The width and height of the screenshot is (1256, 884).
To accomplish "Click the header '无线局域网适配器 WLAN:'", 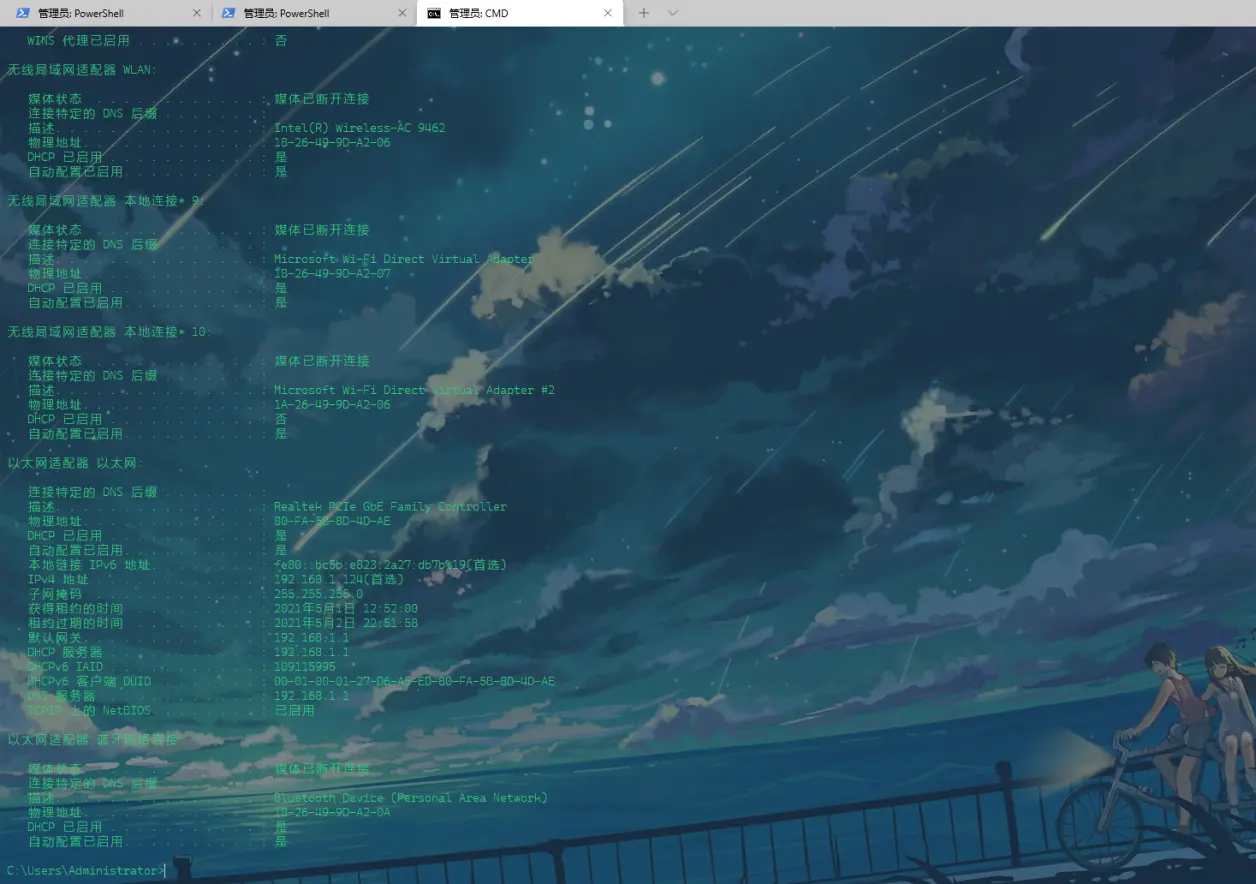I will coord(82,70).
